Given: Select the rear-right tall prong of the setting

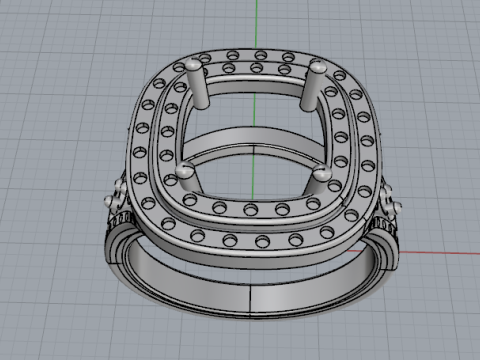Looking at the screenshot, I should coord(312,85).
